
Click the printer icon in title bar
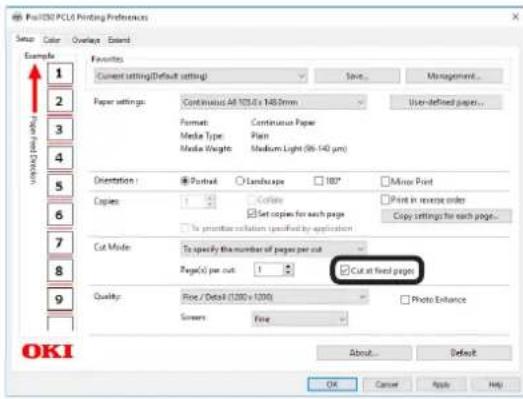click(17, 17)
